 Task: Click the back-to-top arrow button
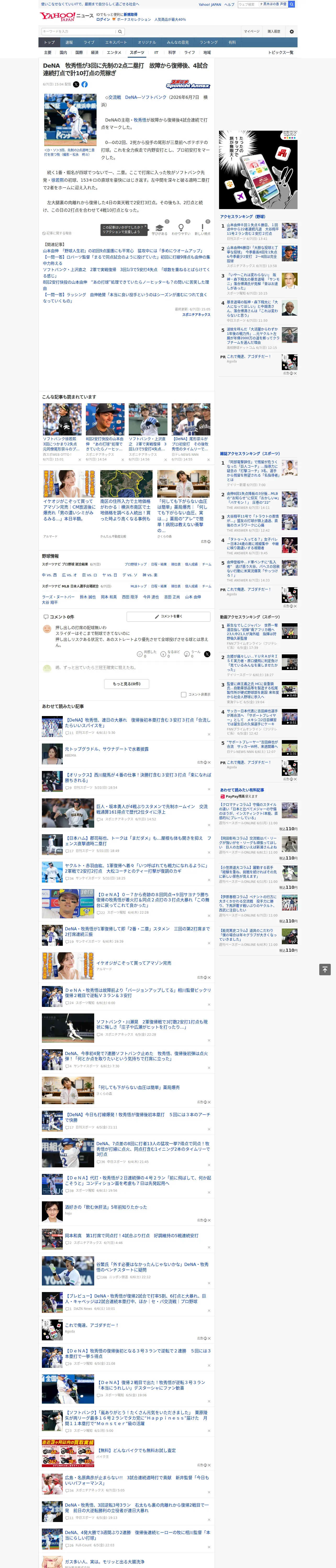tap(325, 969)
